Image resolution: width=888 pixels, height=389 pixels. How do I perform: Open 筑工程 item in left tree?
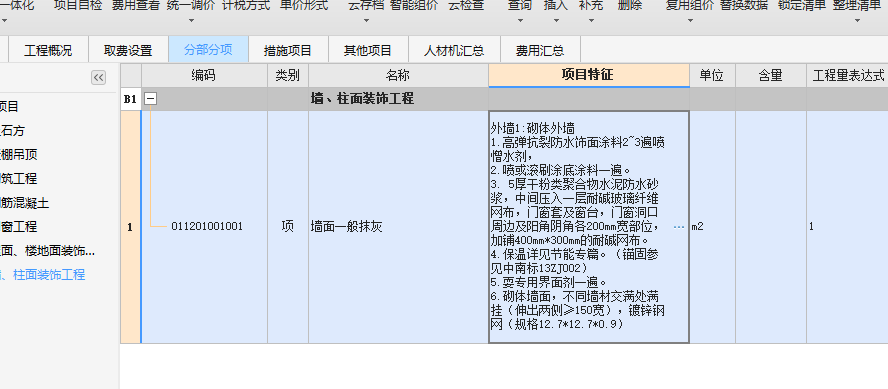click(x=19, y=179)
